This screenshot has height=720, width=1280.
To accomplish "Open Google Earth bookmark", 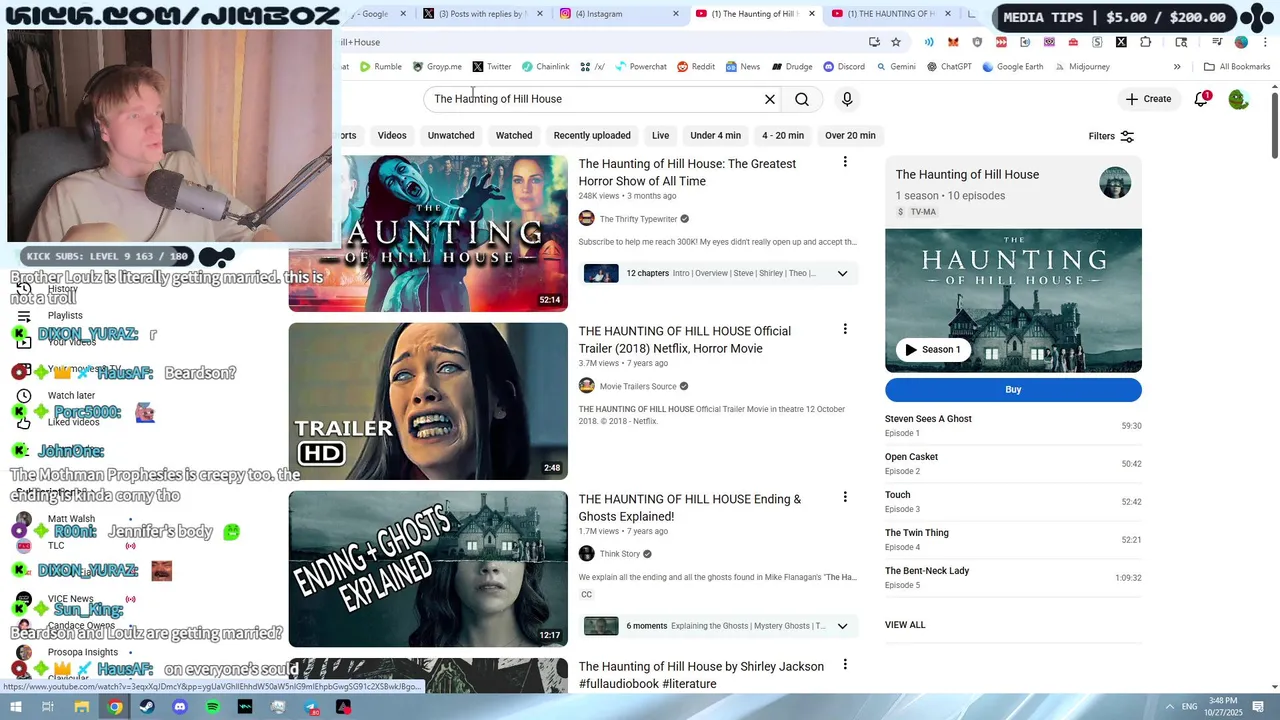I will coord(1013,67).
